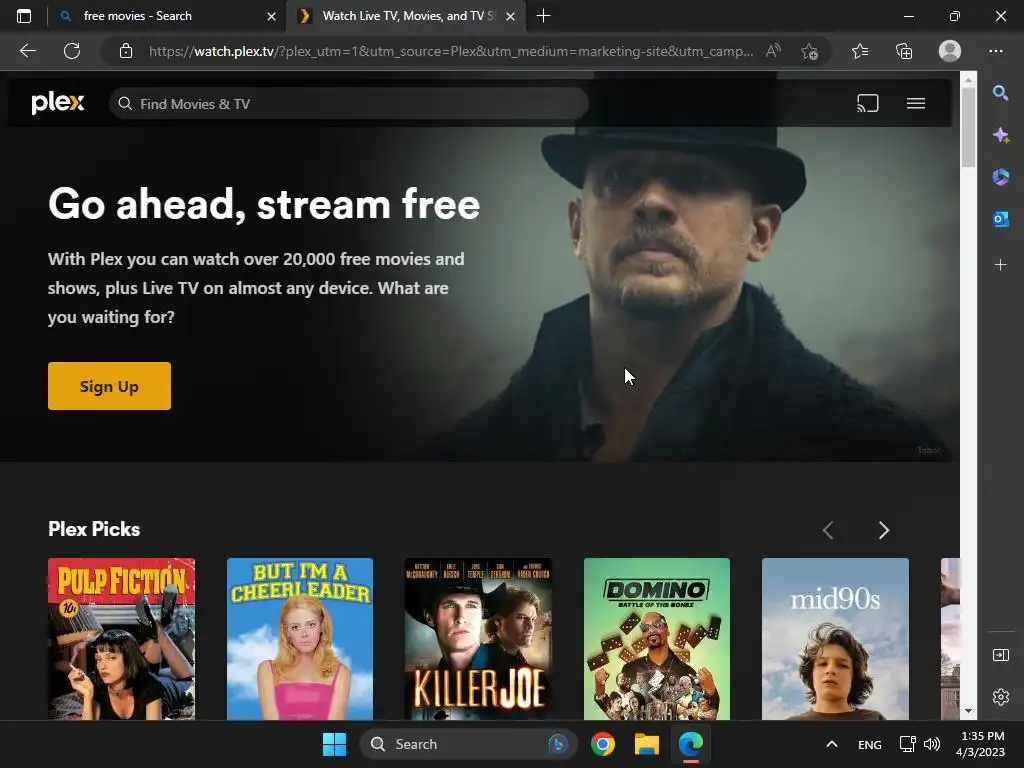Open the Domino Battle of the Bones poster
This screenshot has height=768, width=1024.
click(x=656, y=639)
